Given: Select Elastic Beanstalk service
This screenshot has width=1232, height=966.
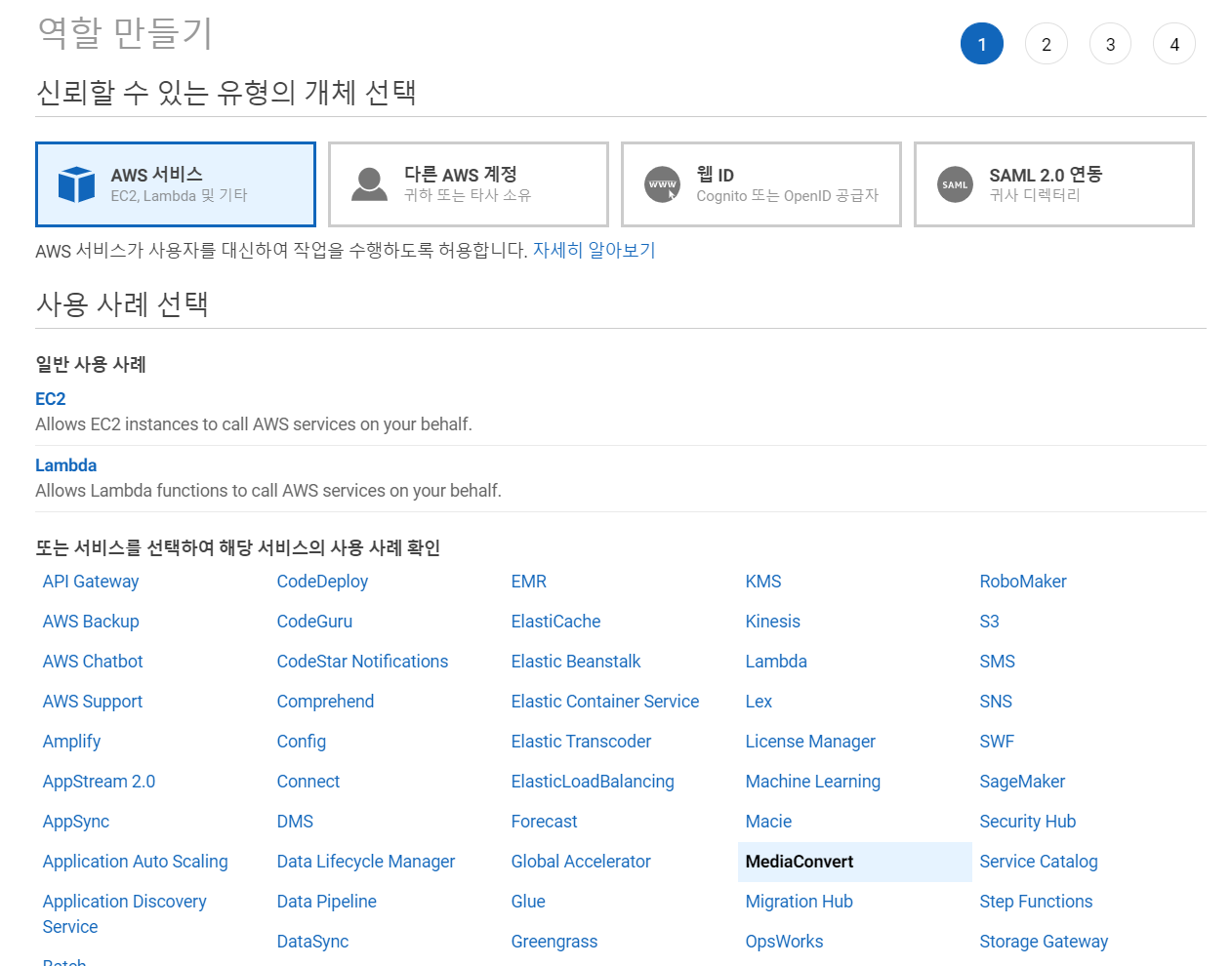Looking at the screenshot, I should point(576,662).
